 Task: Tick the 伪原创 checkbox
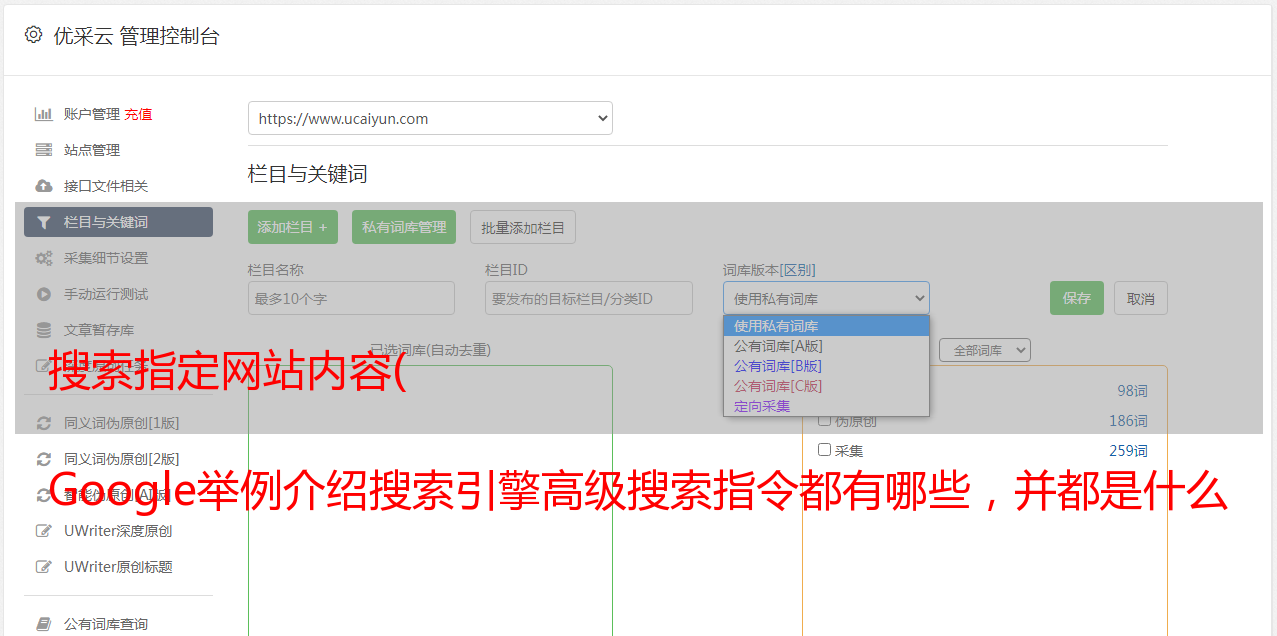[825, 421]
